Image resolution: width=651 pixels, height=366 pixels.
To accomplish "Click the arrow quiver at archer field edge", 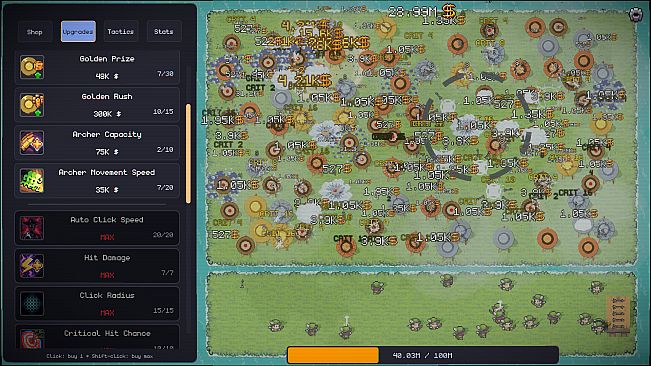I will point(618,314).
